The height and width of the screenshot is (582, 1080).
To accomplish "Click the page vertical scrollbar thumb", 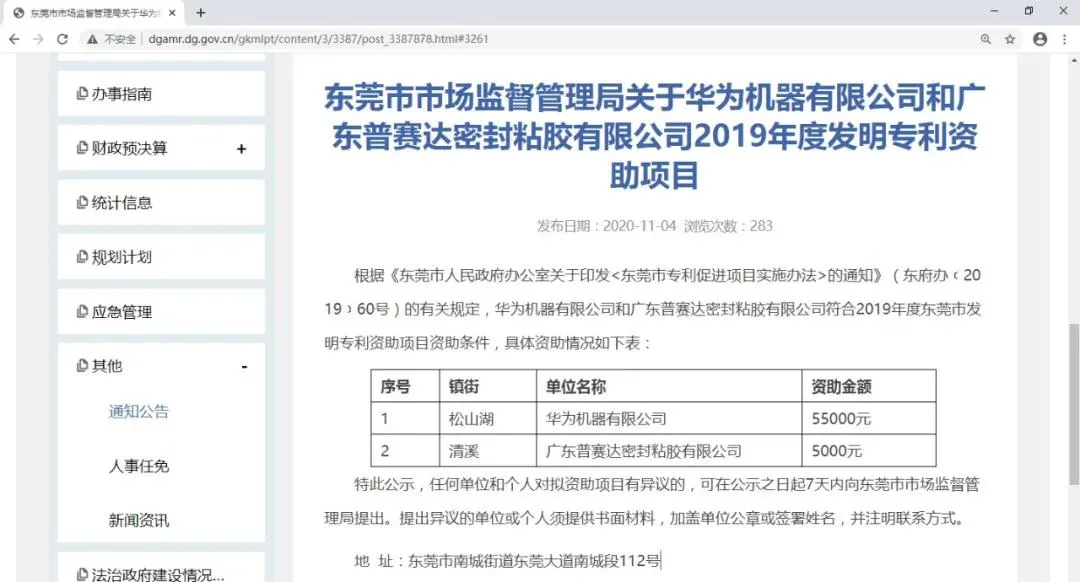I will pyautogui.click(x=1074, y=404).
